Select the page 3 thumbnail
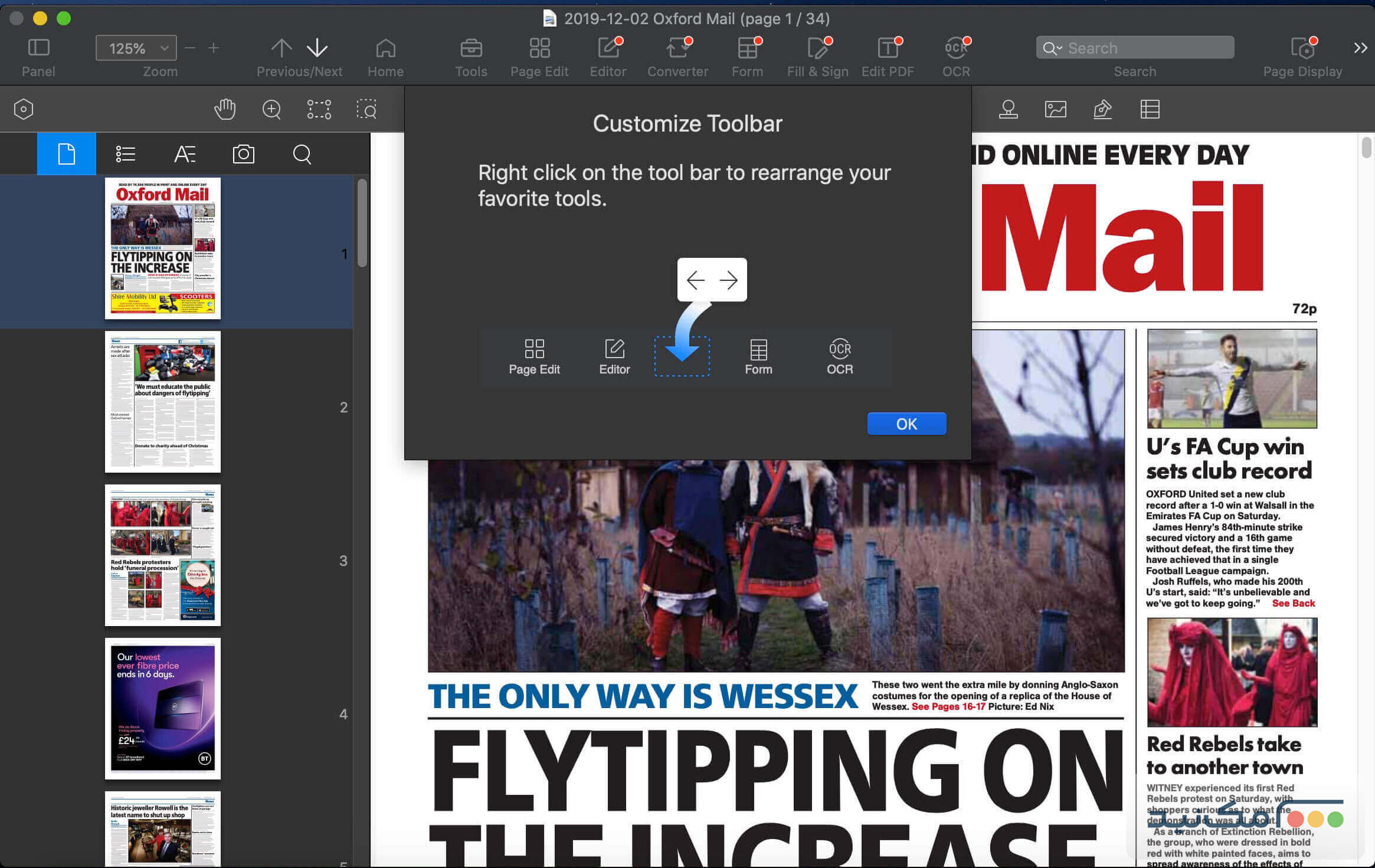This screenshot has width=1375, height=868. point(163,555)
